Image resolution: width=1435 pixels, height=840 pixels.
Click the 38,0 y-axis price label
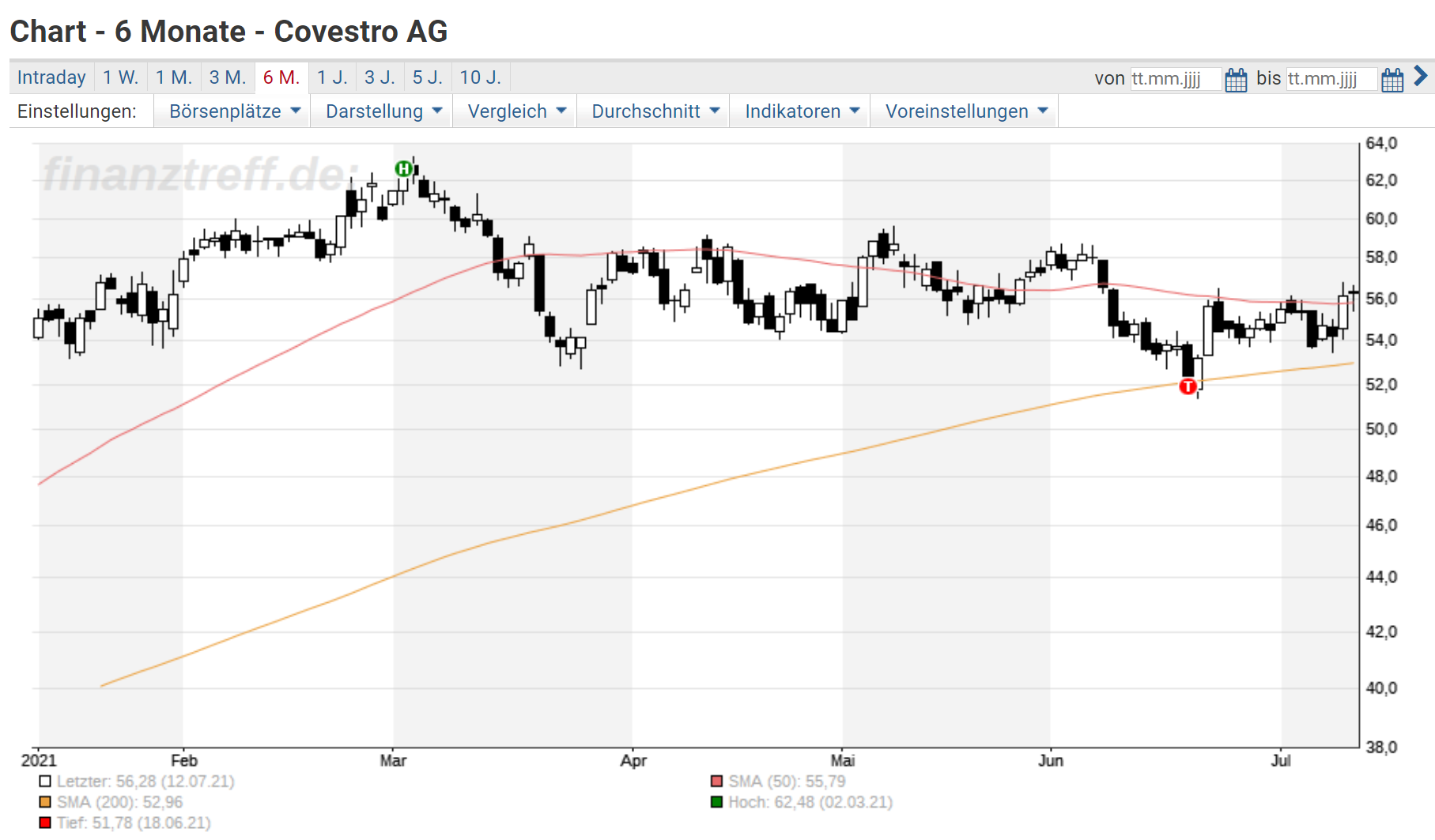pos(1381,747)
